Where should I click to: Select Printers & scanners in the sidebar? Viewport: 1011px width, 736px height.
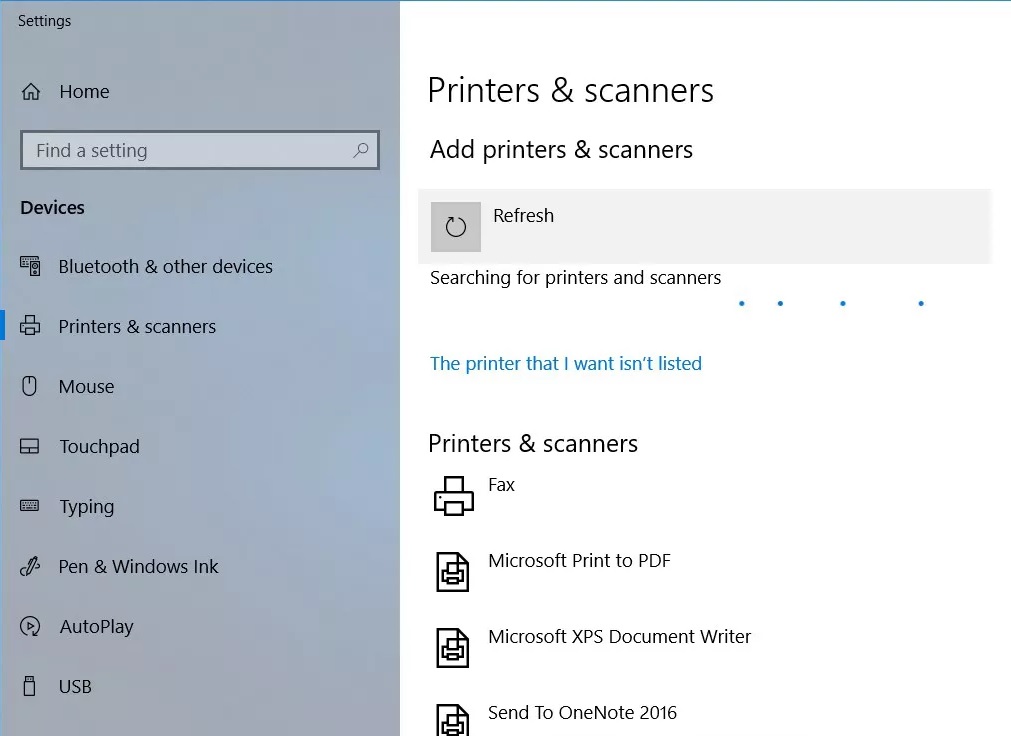point(137,327)
